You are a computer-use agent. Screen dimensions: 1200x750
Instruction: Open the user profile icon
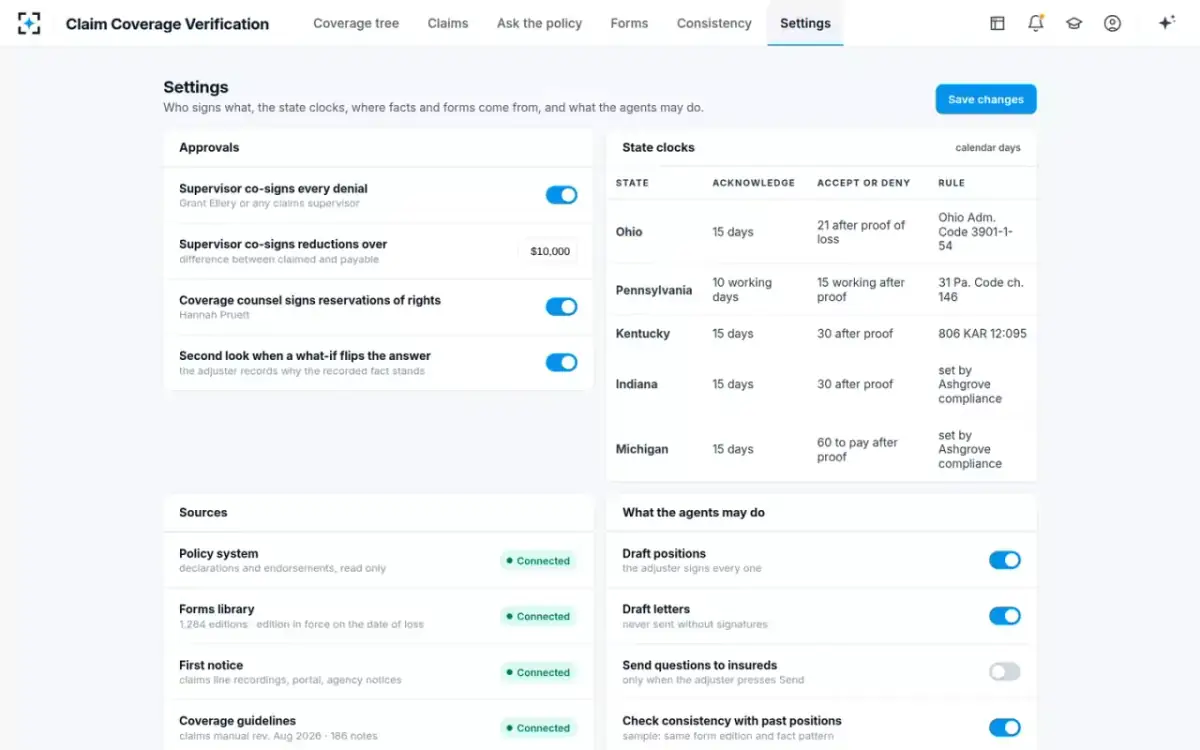1112,23
